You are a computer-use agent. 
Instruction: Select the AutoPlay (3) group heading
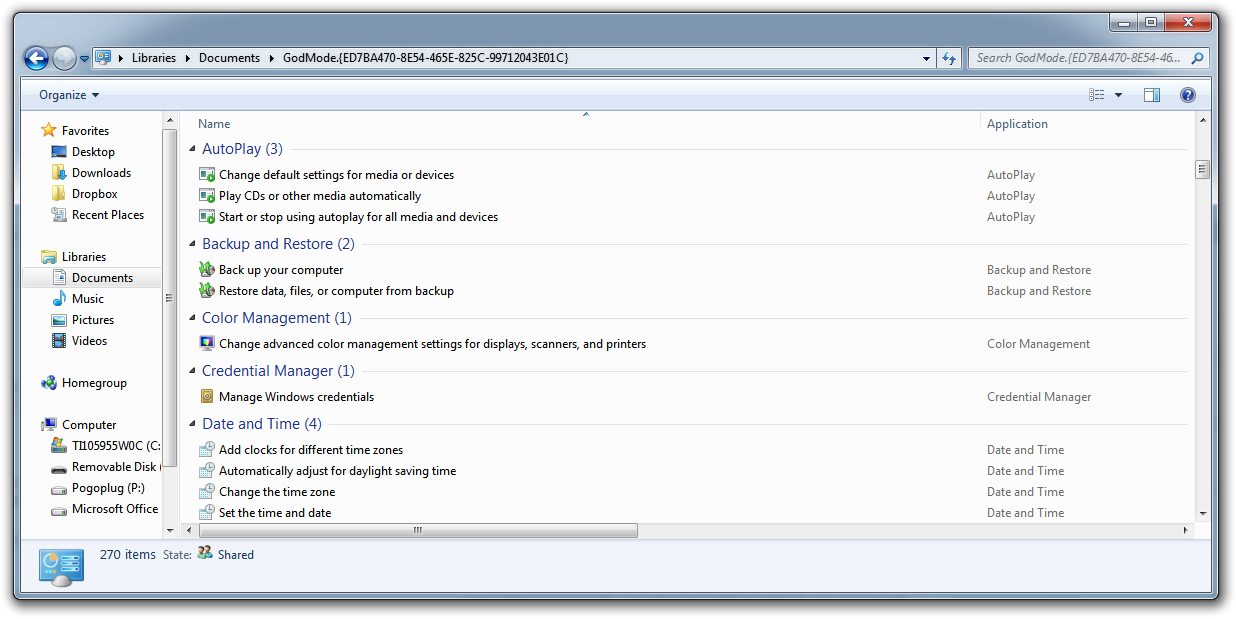coord(242,149)
